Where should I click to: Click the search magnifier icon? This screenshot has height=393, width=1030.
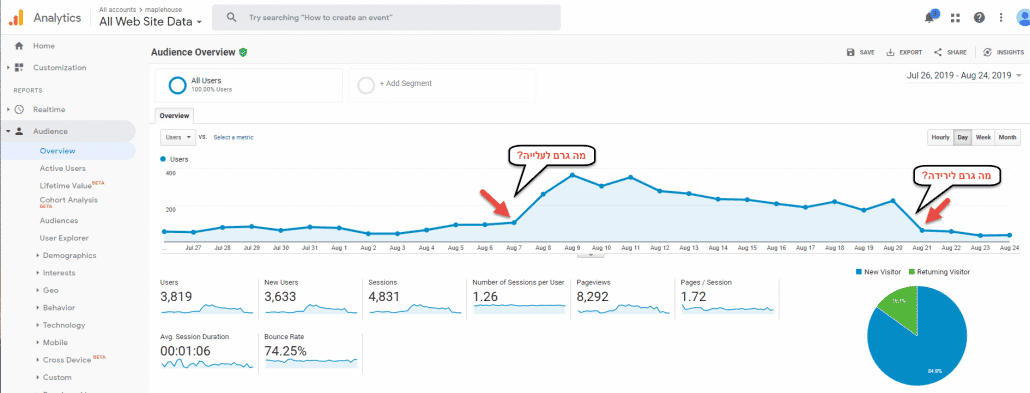click(231, 18)
